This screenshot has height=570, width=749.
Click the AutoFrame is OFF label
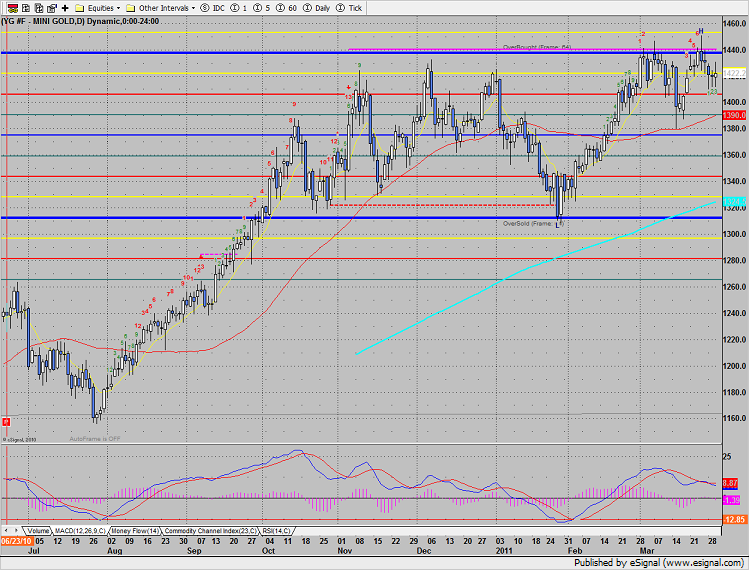click(x=95, y=439)
